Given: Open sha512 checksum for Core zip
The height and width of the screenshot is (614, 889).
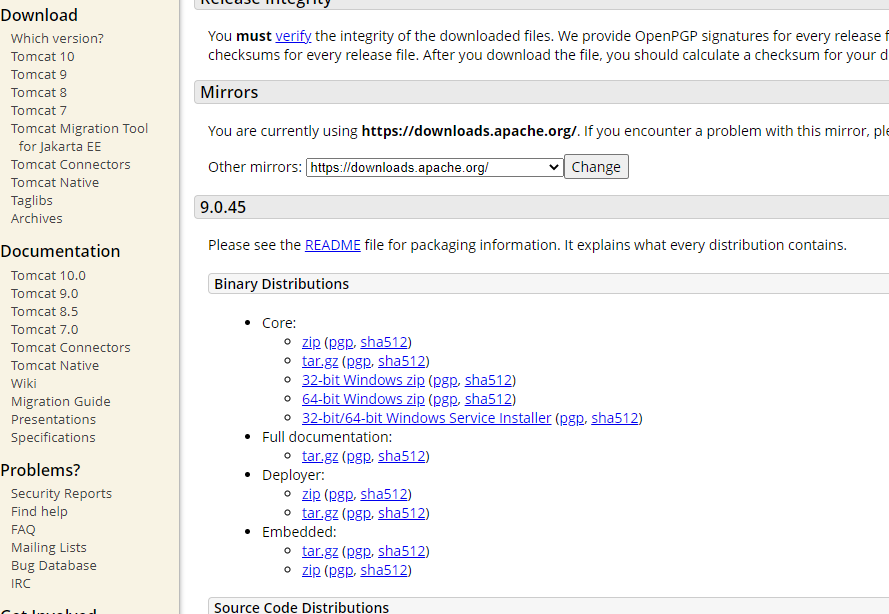Looking at the screenshot, I should tap(384, 342).
